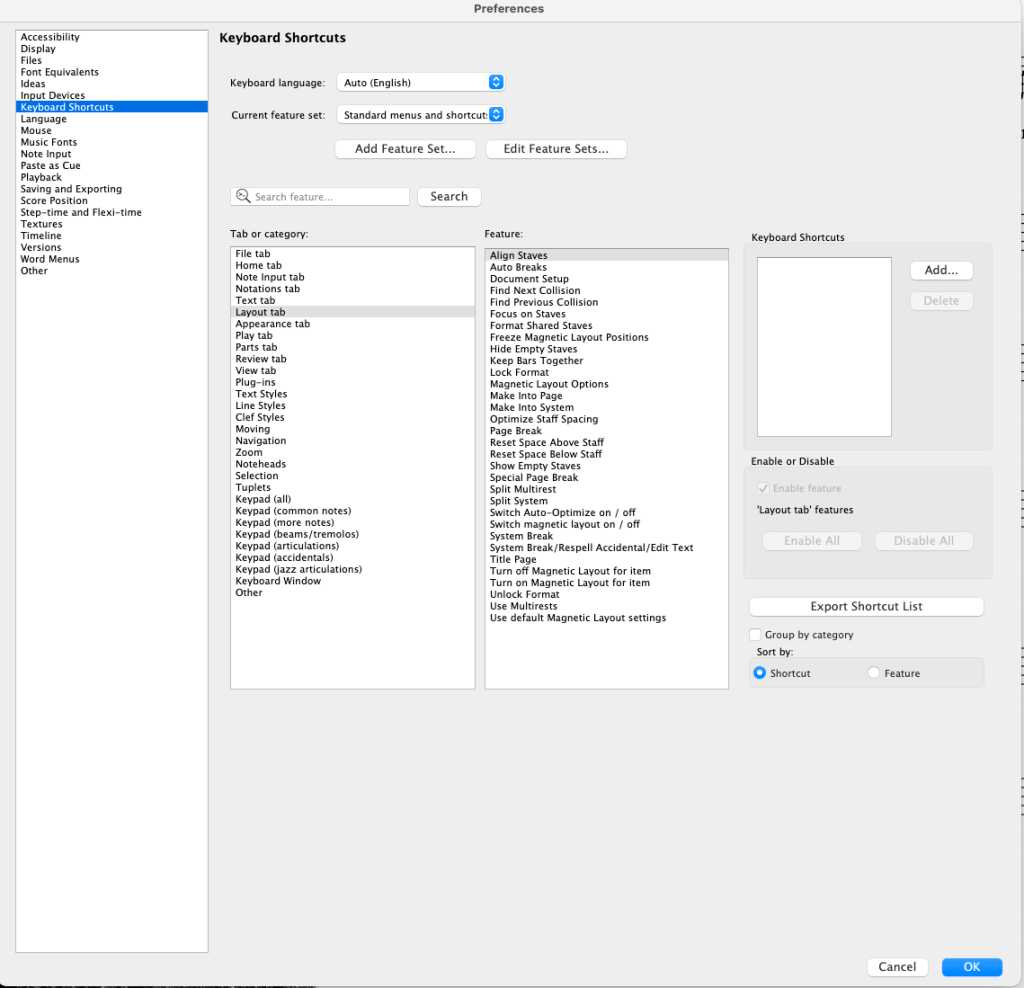Viewport: 1024px width, 988px height.
Task: Click Add to assign a keyboard shortcut
Action: [941, 270]
